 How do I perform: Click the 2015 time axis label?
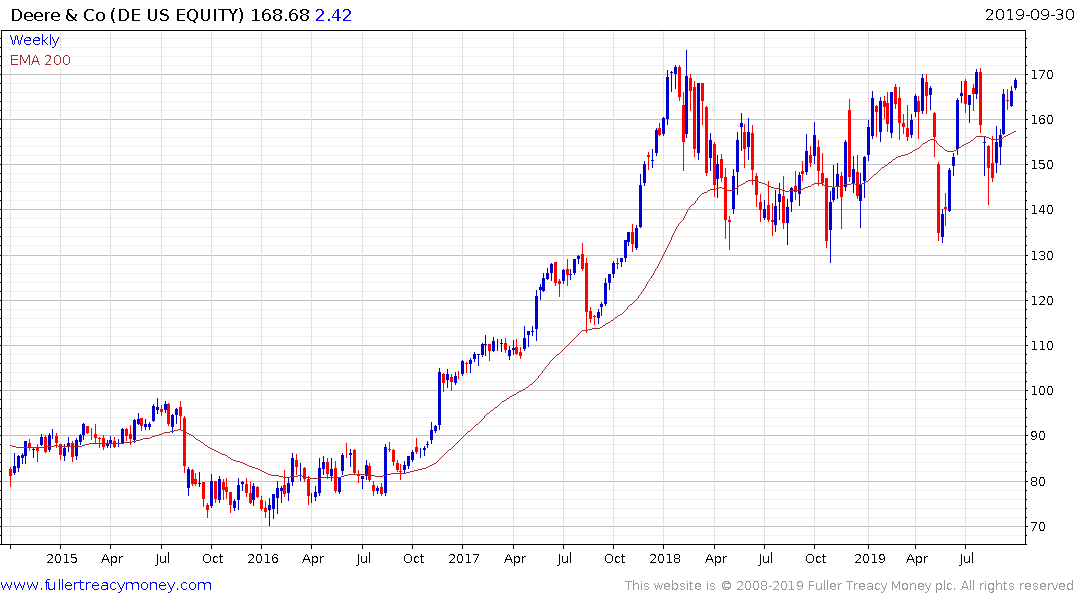pyautogui.click(x=62, y=558)
